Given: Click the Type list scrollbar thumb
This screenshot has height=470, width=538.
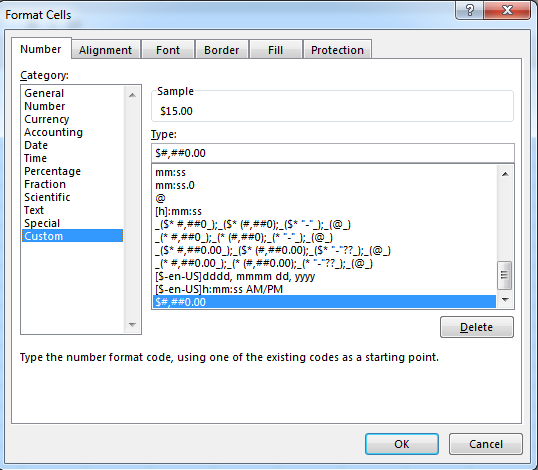Looking at the screenshot, I should [x=505, y=275].
